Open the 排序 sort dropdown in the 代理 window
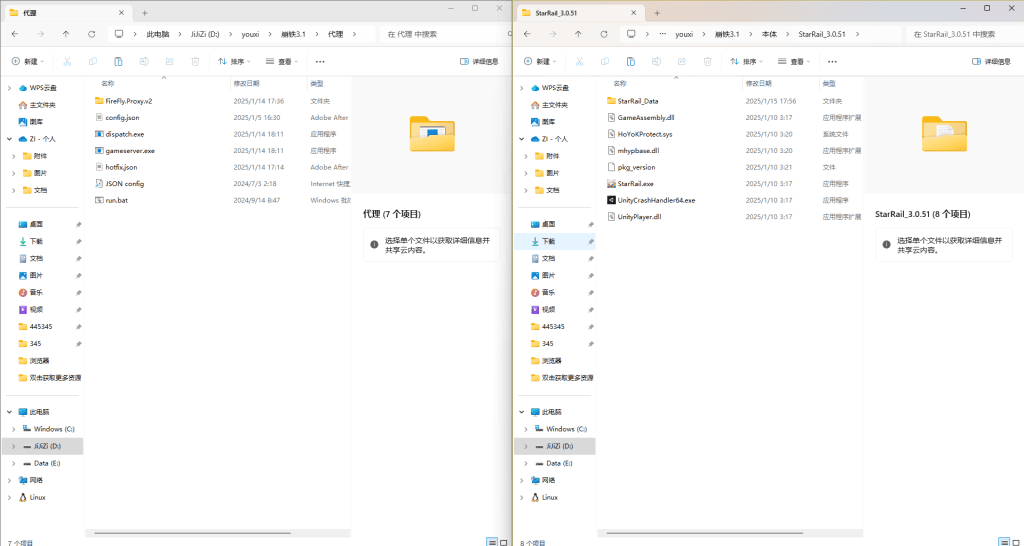Screen dimensions: 1024x546 tap(236, 61)
